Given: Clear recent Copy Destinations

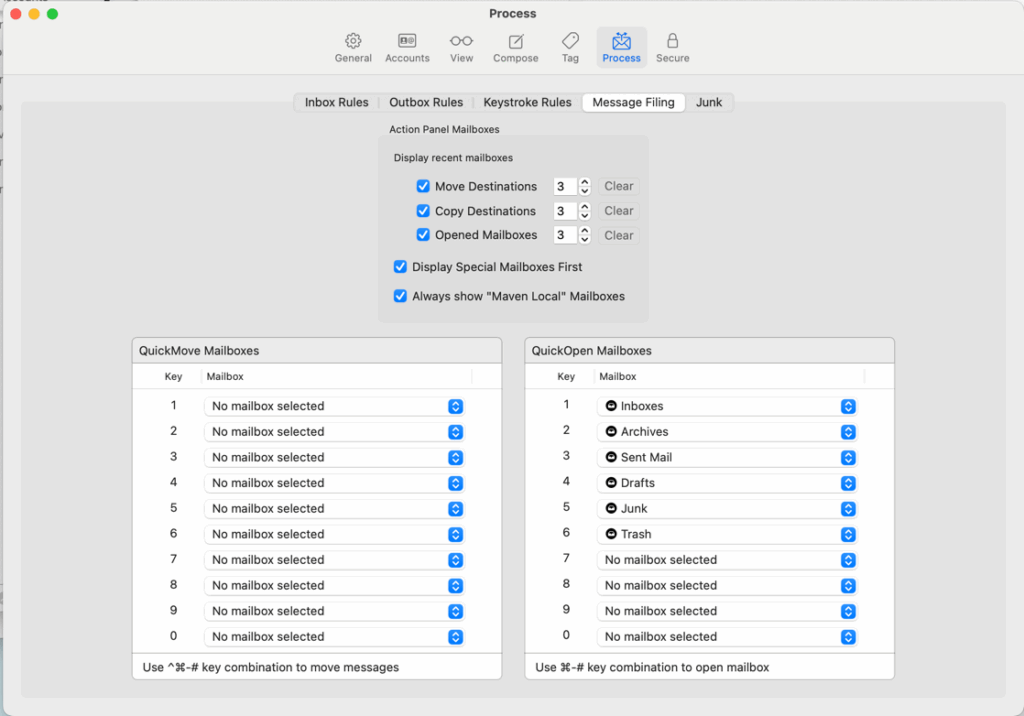Looking at the screenshot, I should (618, 211).
